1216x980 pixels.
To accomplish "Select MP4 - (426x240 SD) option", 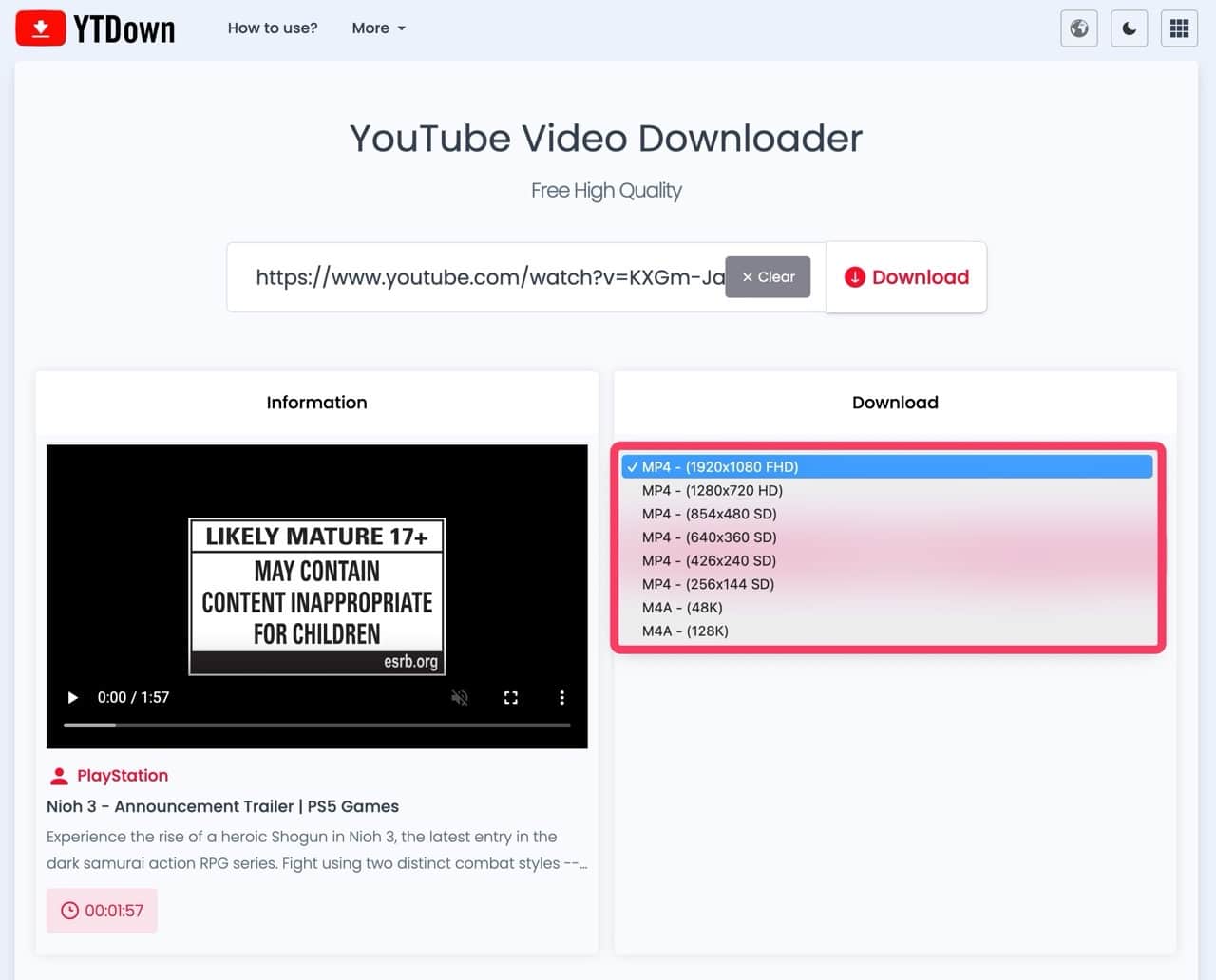I will click(886, 560).
